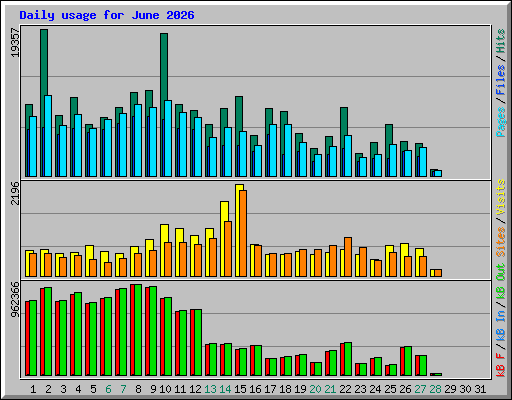The height and width of the screenshot is (400, 512).
Task: Click the 'Sites' legend label
Action: (501, 242)
